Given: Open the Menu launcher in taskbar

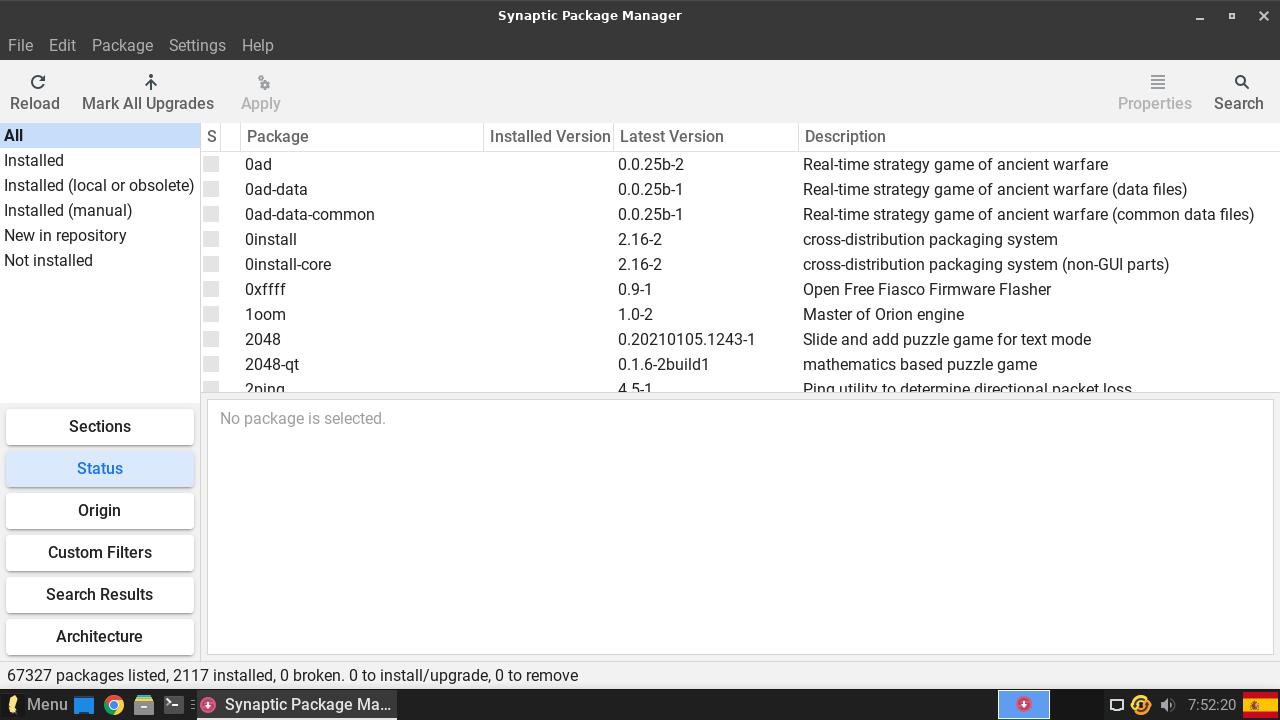Looking at the screenshot, I should pos(36,704).
